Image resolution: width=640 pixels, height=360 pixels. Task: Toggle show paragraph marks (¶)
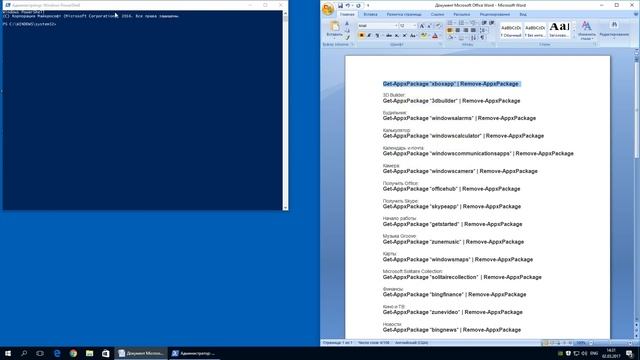(482, 38)
